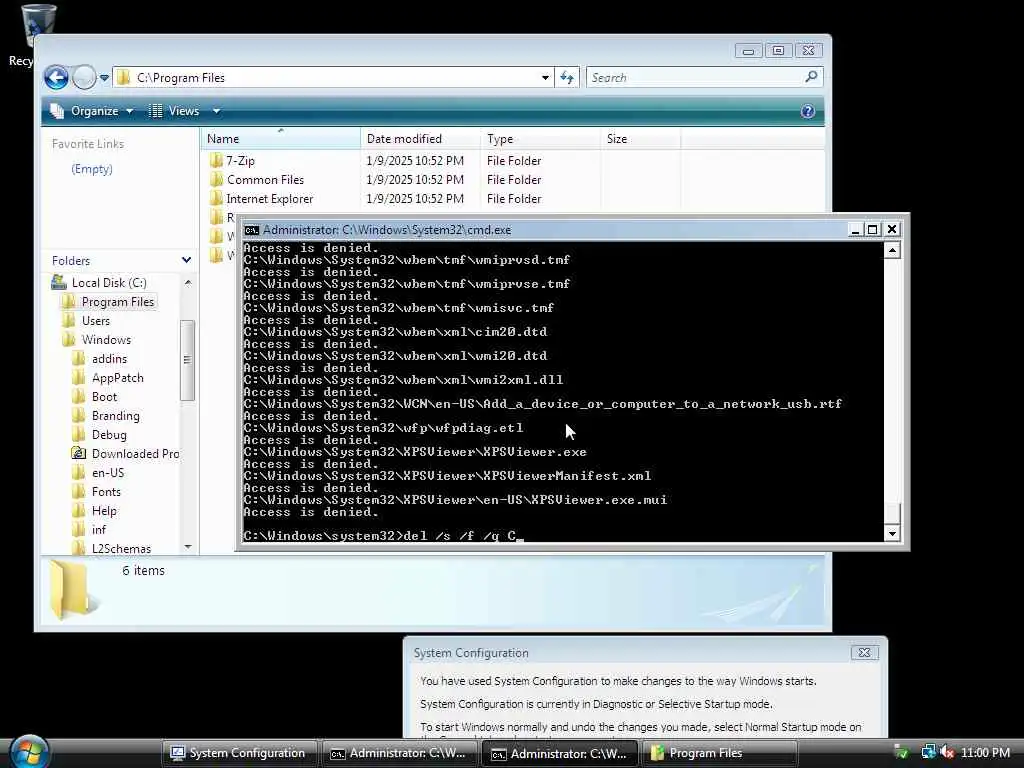Sort by the Type column header
This screenshot has height=768, width=1024.
tap(540, 138)
